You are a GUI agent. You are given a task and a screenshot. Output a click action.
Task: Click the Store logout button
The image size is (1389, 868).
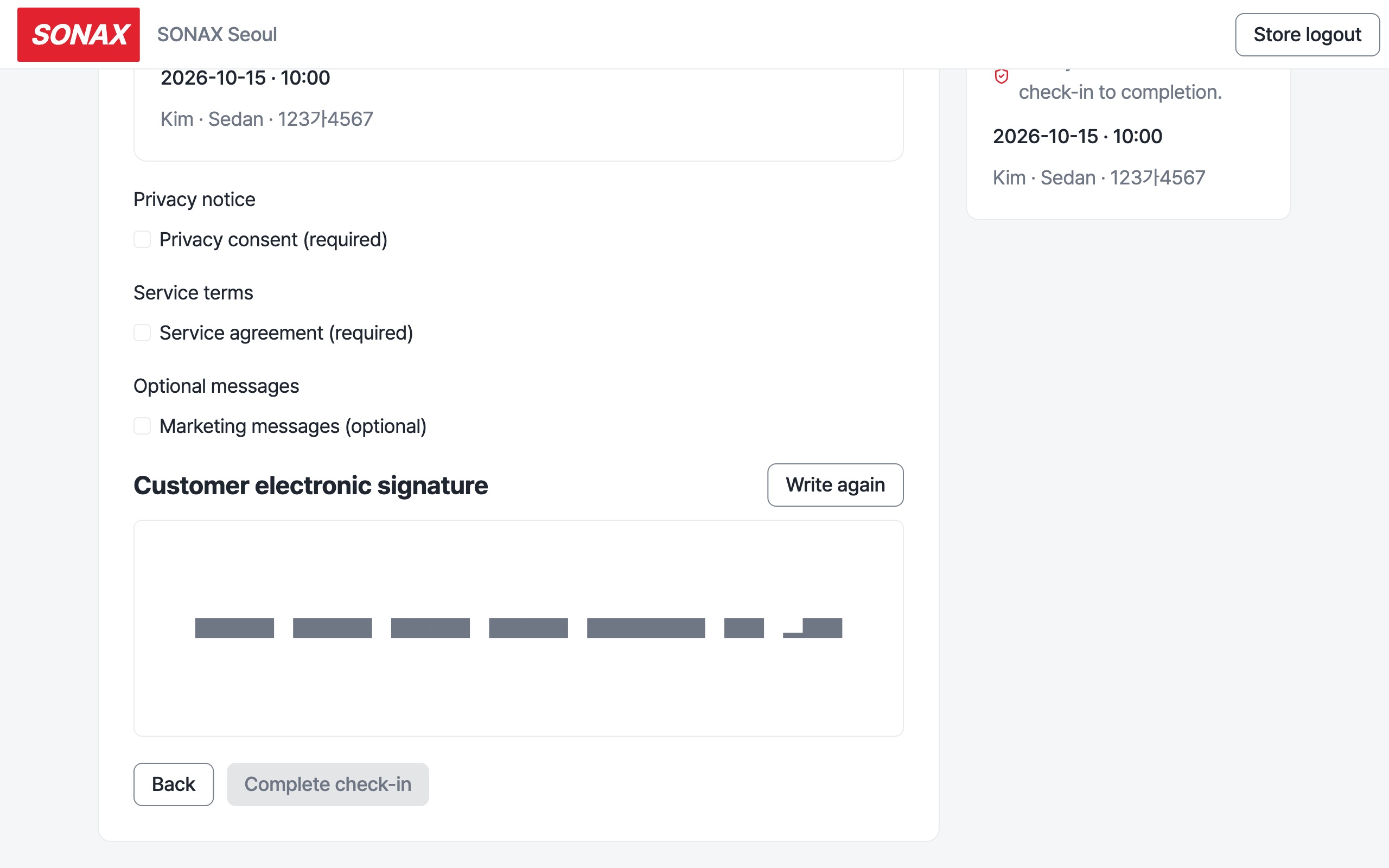(x=1307, y=34)
